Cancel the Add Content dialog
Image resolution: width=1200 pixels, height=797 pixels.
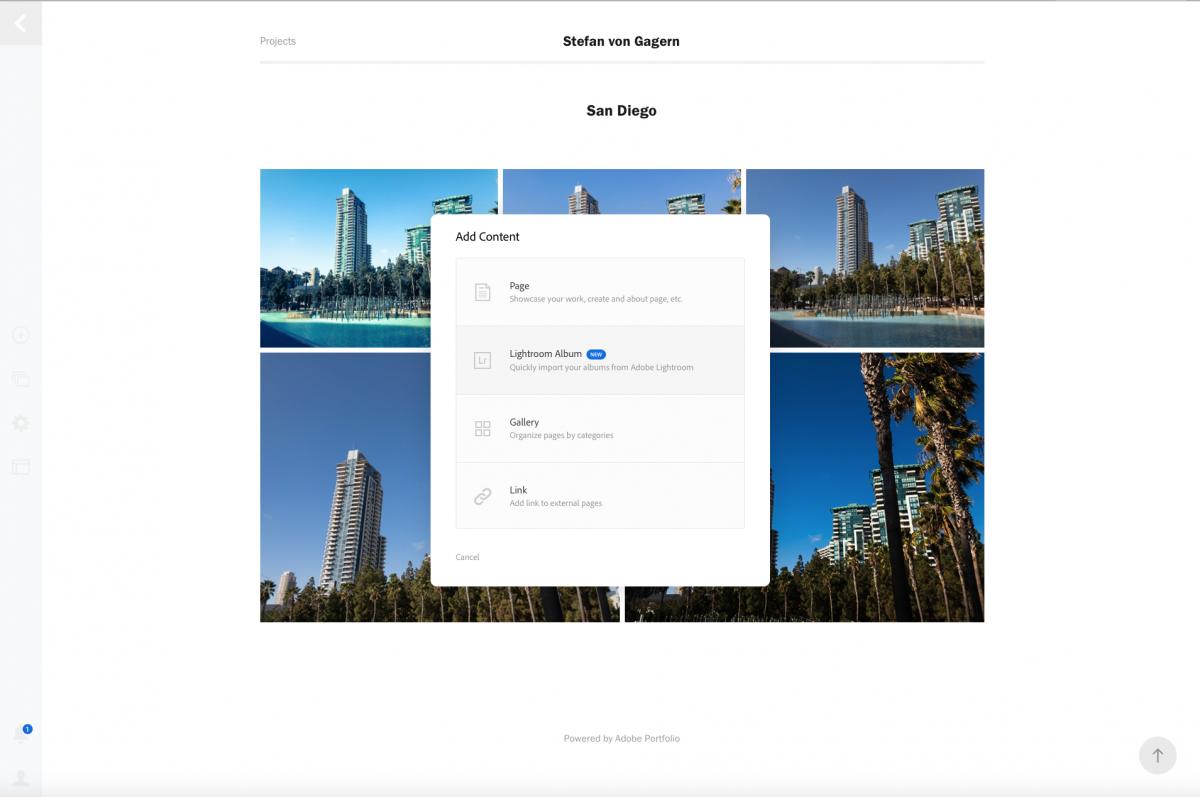[467, 557]
